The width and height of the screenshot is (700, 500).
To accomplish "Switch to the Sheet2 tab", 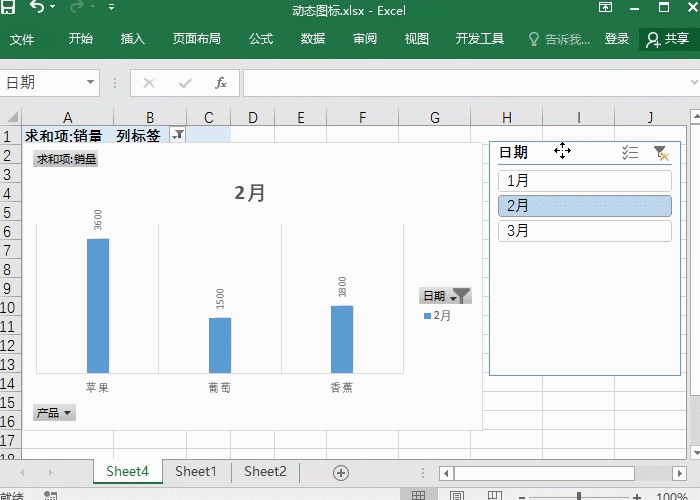I will tap(265, 471).
